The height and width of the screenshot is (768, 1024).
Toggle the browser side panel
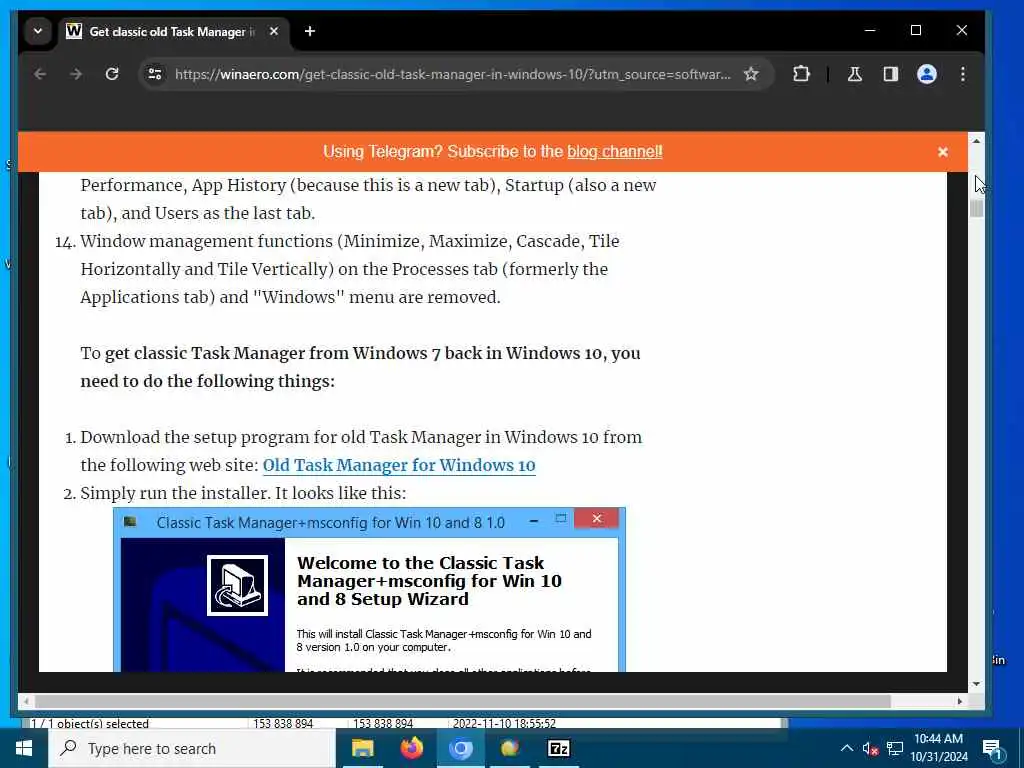891,74
